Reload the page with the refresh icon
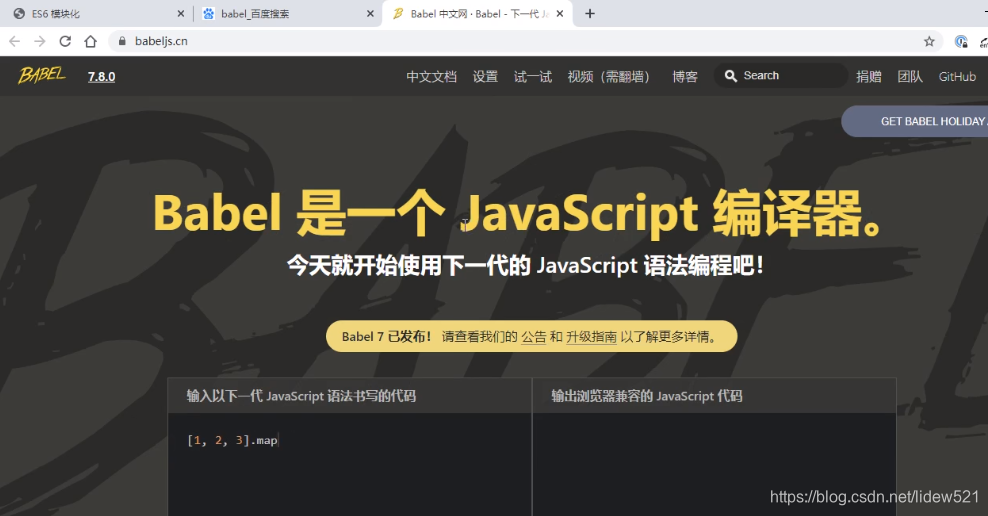 click(x=65, y=41)
